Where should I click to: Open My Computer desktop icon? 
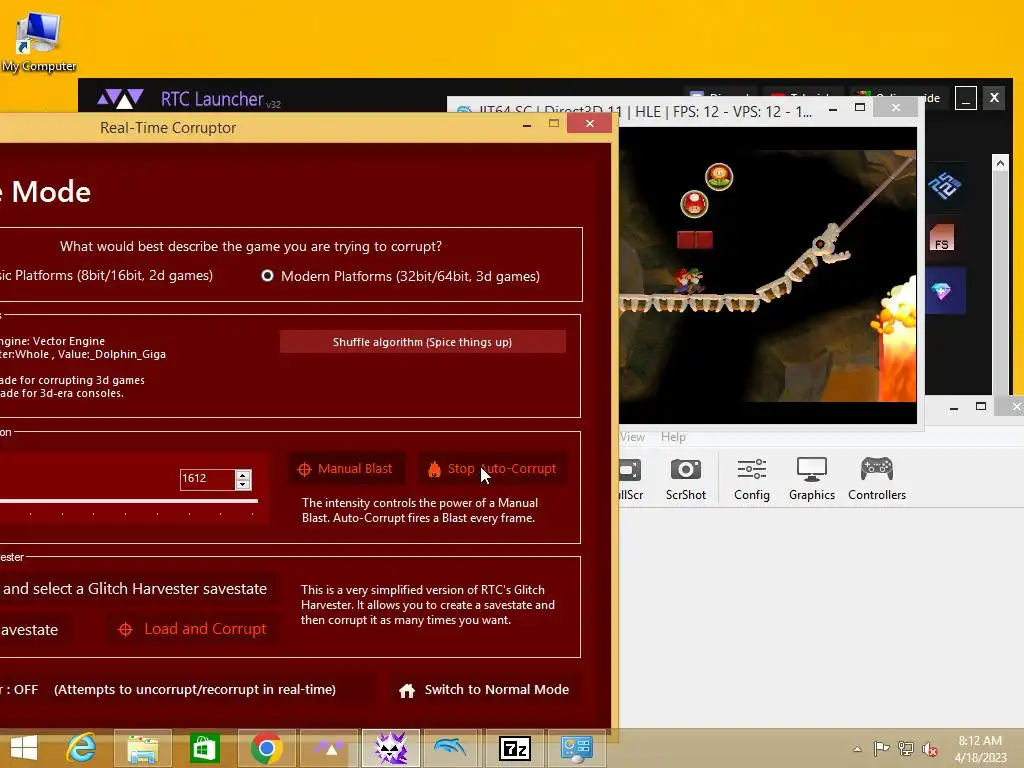click(39, 41)
